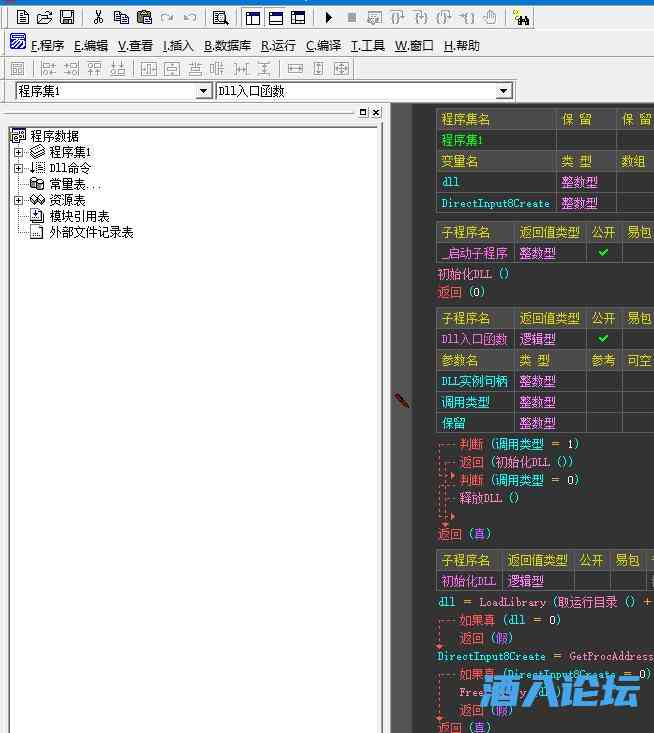
Task: Toggle 参考 cell for 保留 parameter
Action: pos(604,423)
